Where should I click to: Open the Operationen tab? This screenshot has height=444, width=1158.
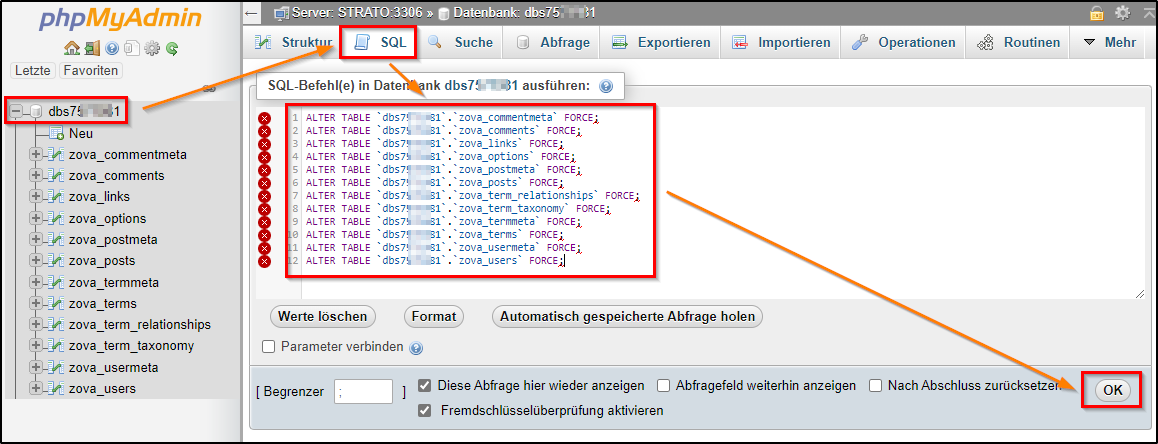[x=903, y=43]
